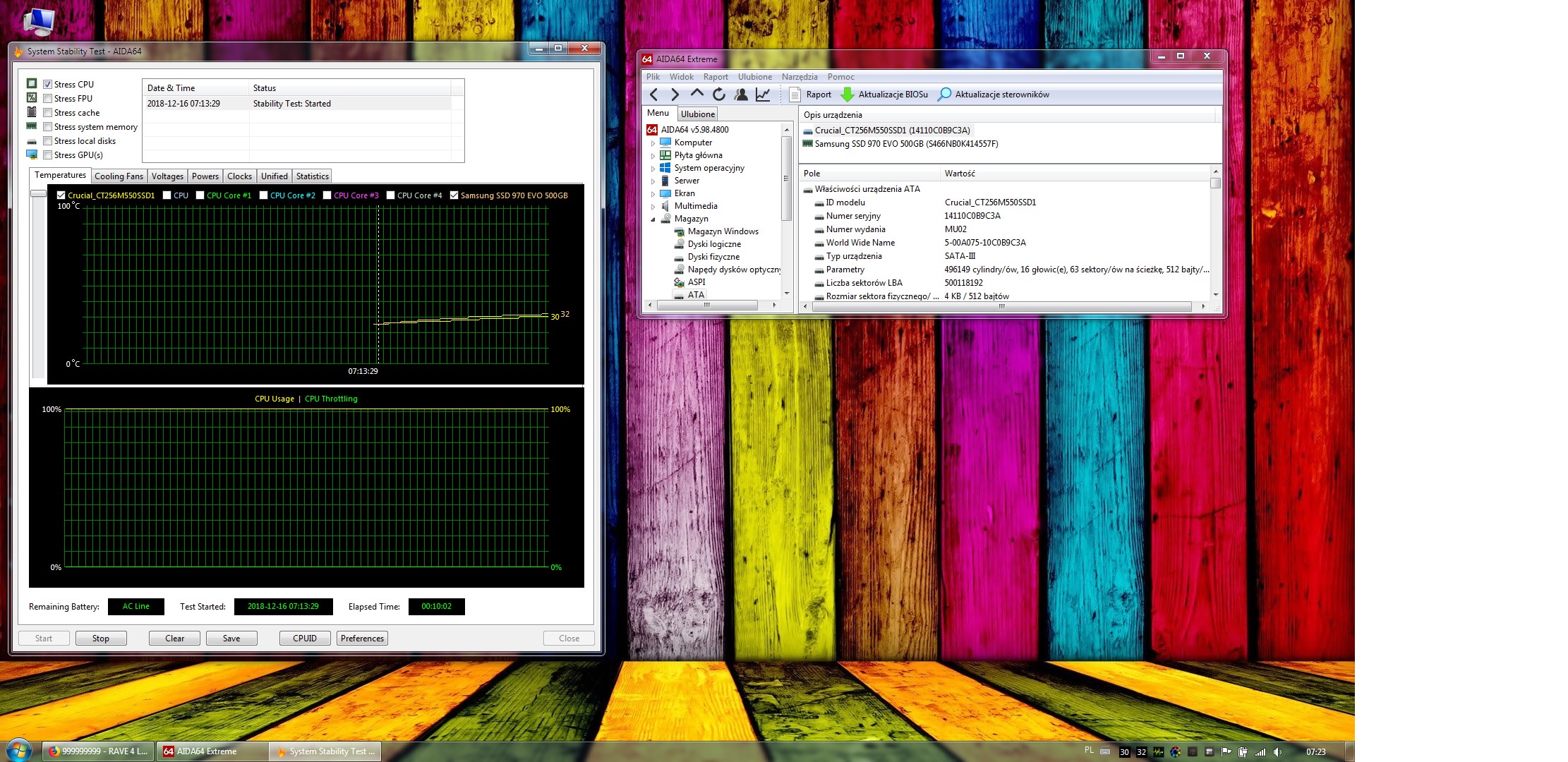This screenshot has height=762, width=1568.
Task: Click the Stress cache icon
Action: coord(32,112)
